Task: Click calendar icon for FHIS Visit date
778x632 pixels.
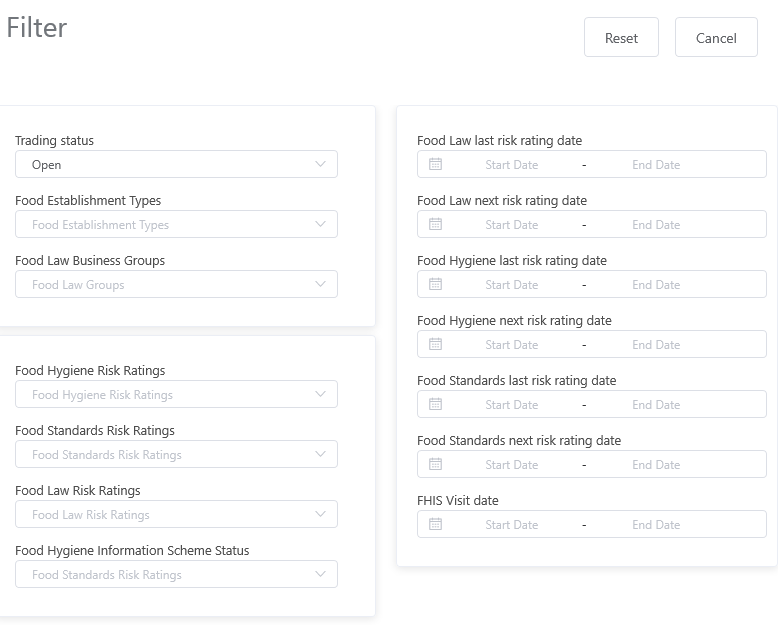Action: point(435,524)
